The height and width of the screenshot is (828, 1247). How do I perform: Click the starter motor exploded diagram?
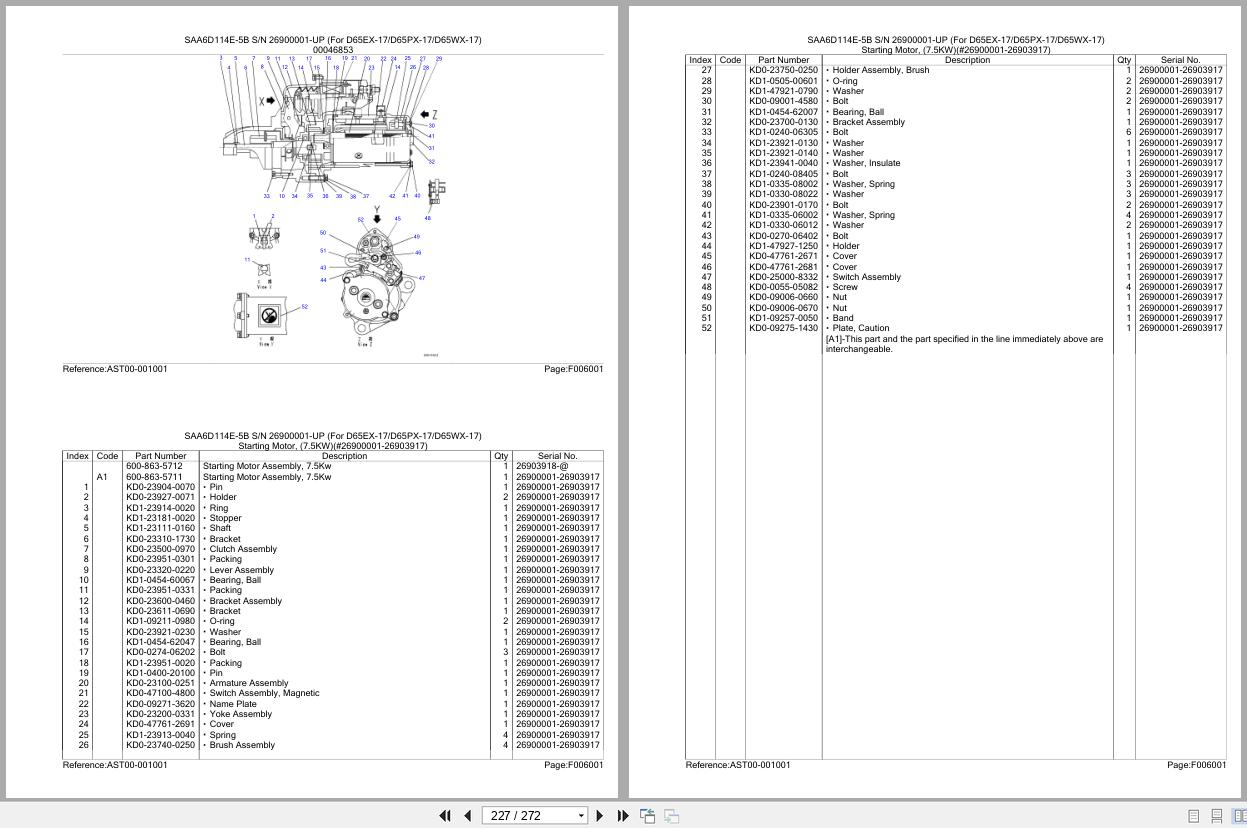point(333,205)
